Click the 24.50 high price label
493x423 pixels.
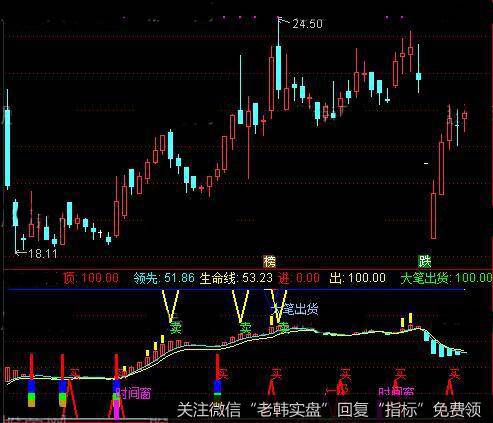[x=307, y=24]
